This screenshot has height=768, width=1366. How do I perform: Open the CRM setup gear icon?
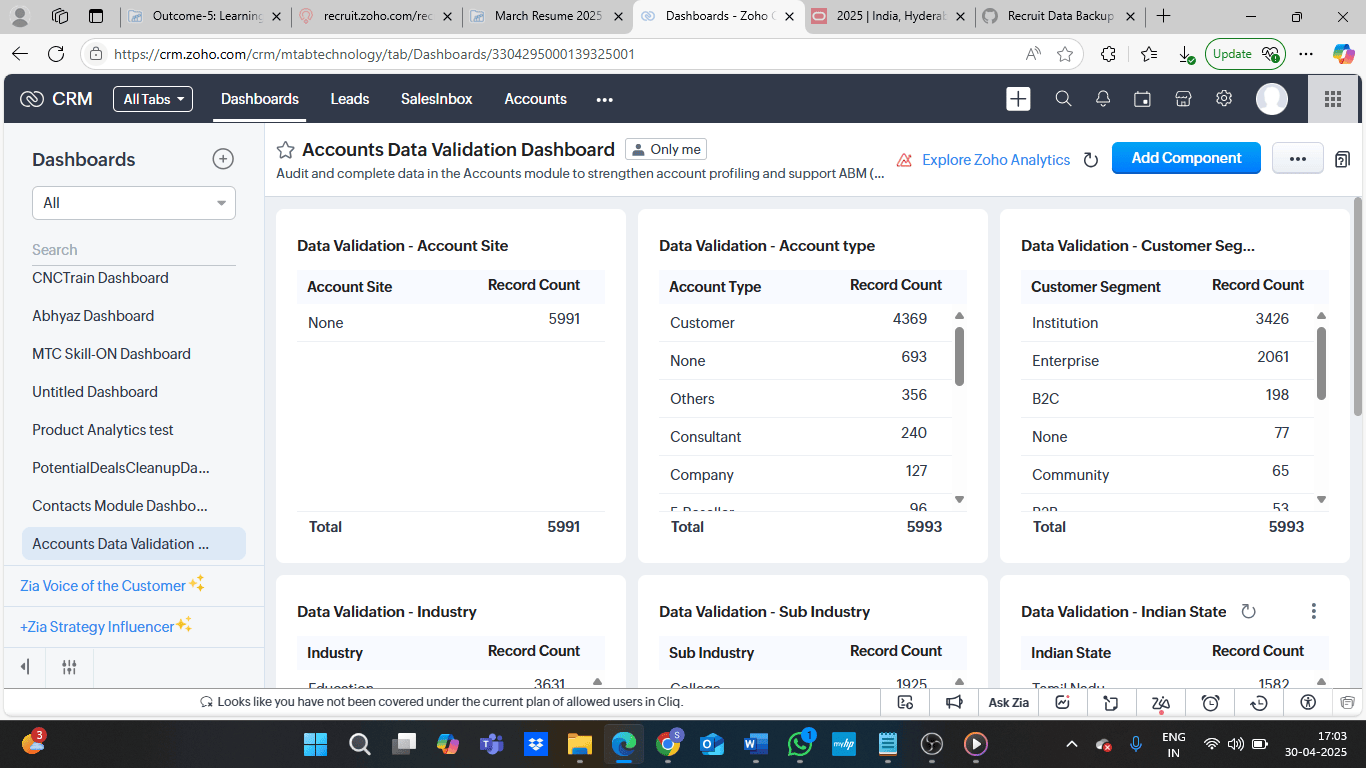point(1224,99)
